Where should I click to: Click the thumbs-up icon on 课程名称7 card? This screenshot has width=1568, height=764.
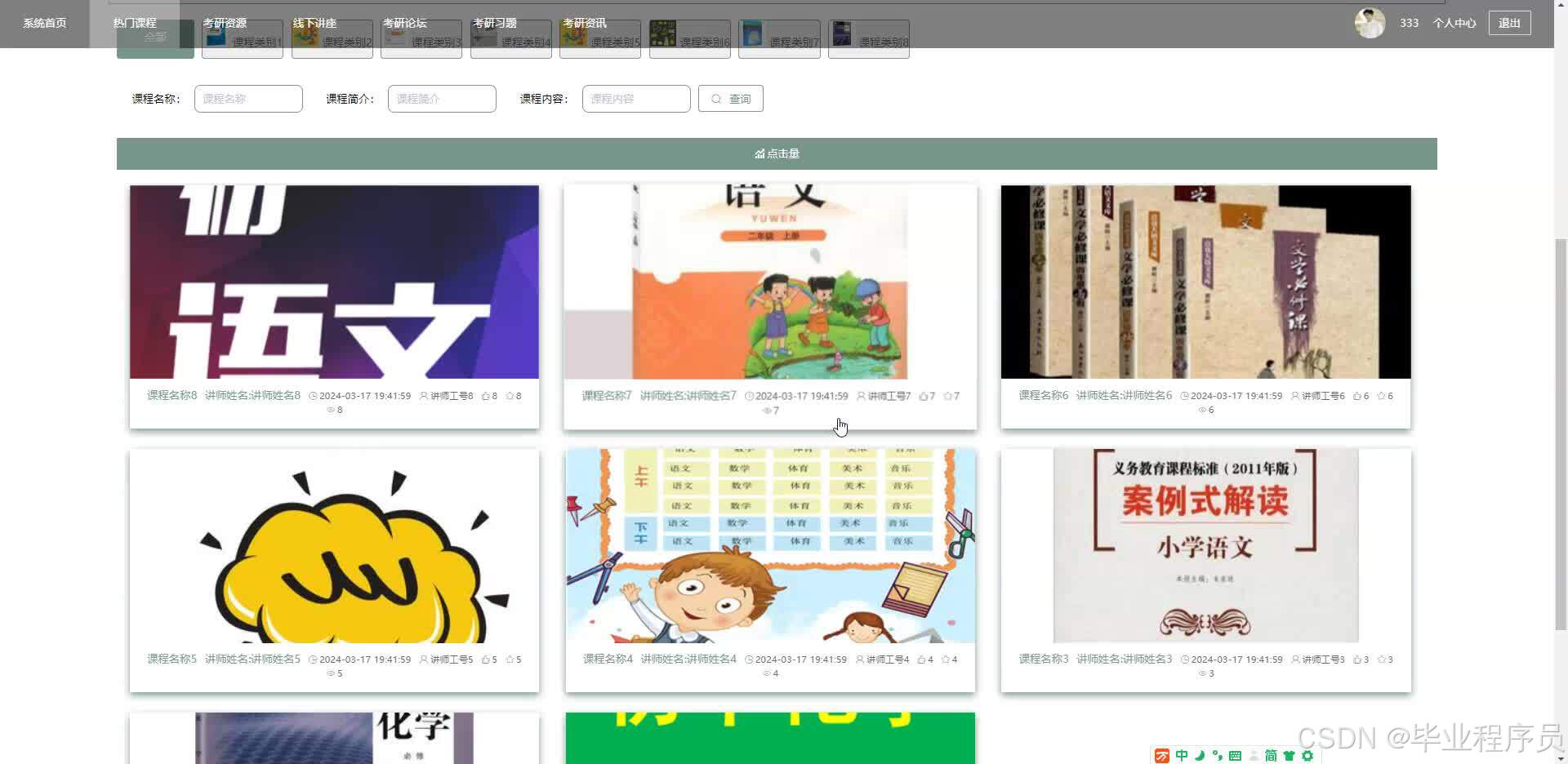[x=923, y=396]
